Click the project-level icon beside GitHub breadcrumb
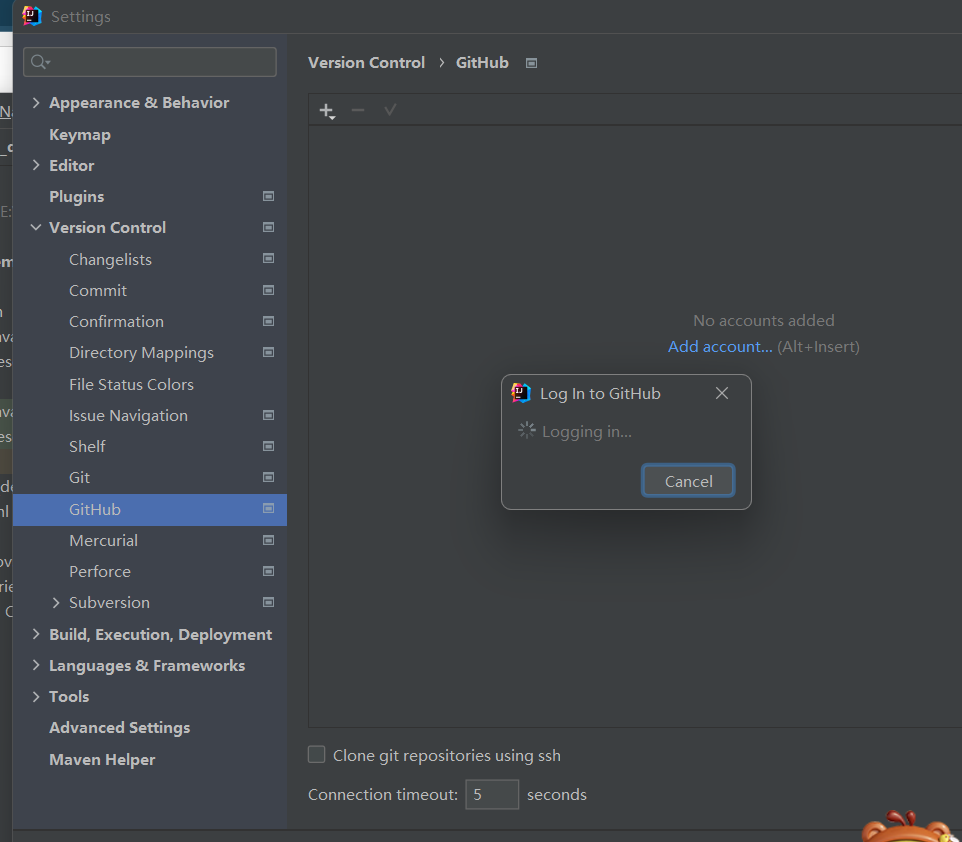 point(531,63)
